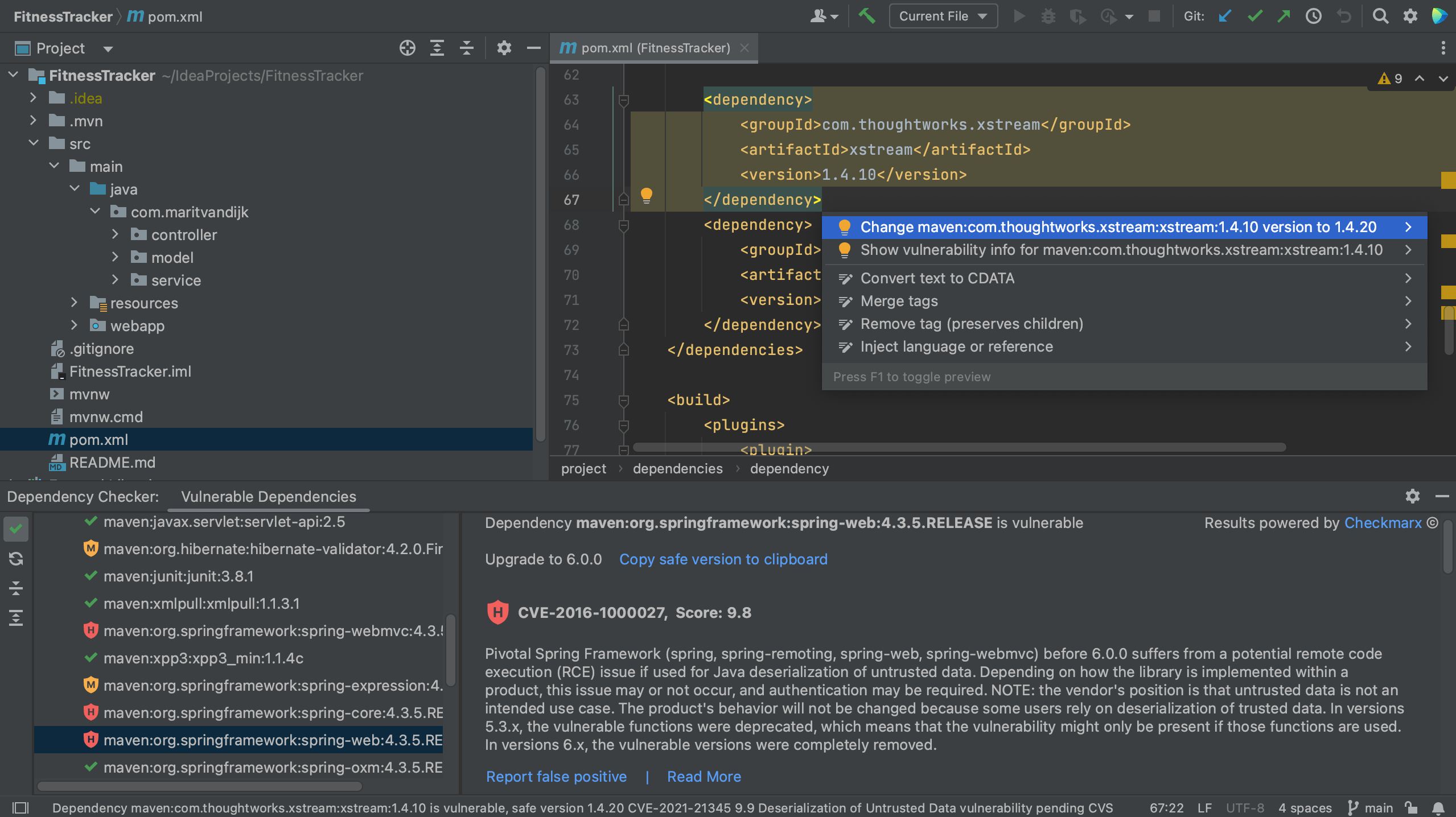Click Copy safe version to clipboard

click(723, 559)
